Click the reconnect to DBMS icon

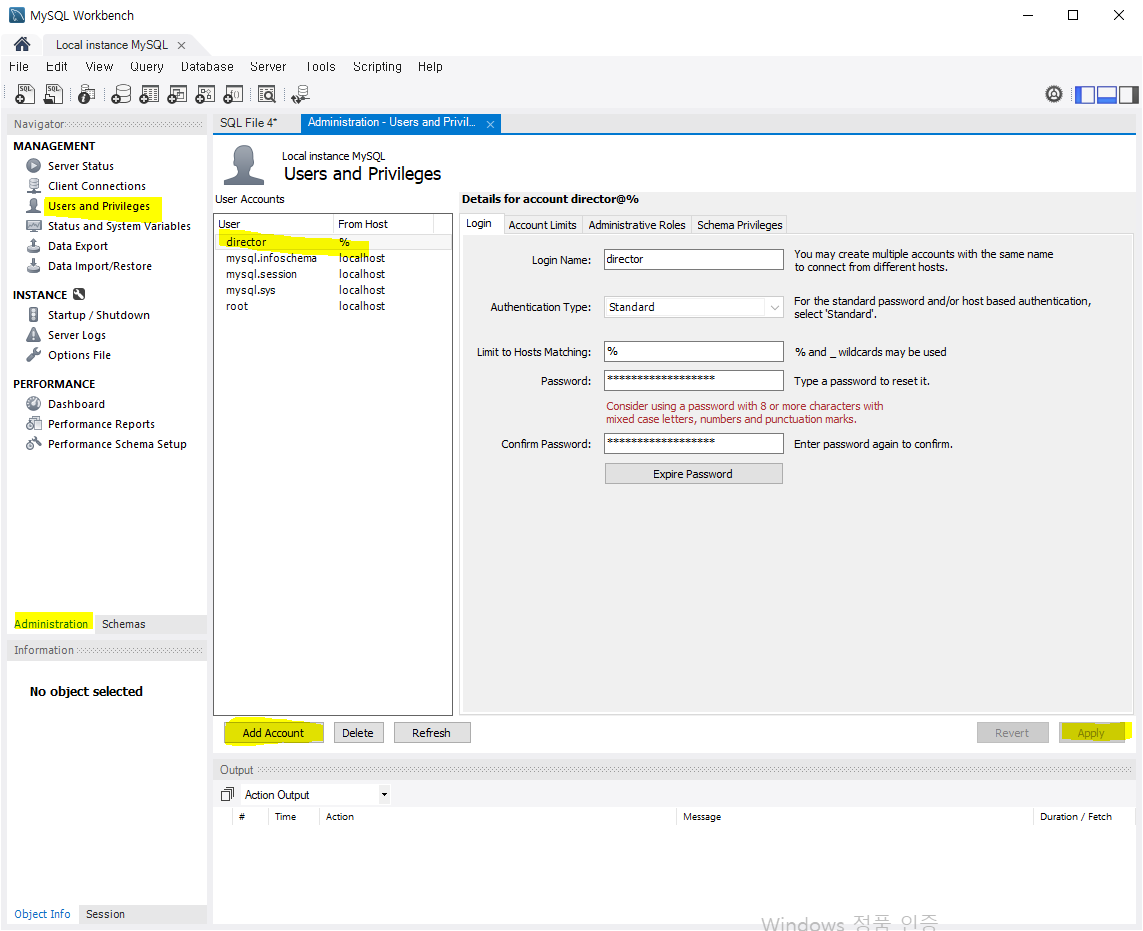click(300, 94)
